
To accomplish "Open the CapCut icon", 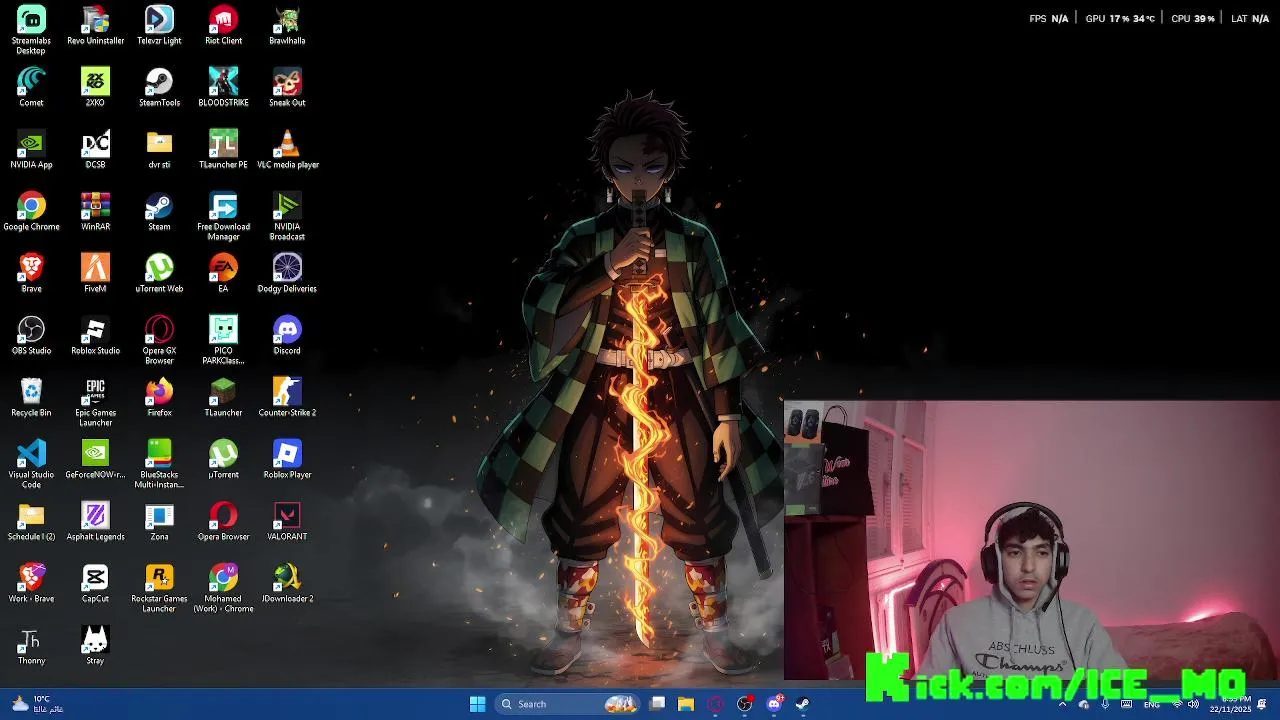I will [x=95, y=584].
